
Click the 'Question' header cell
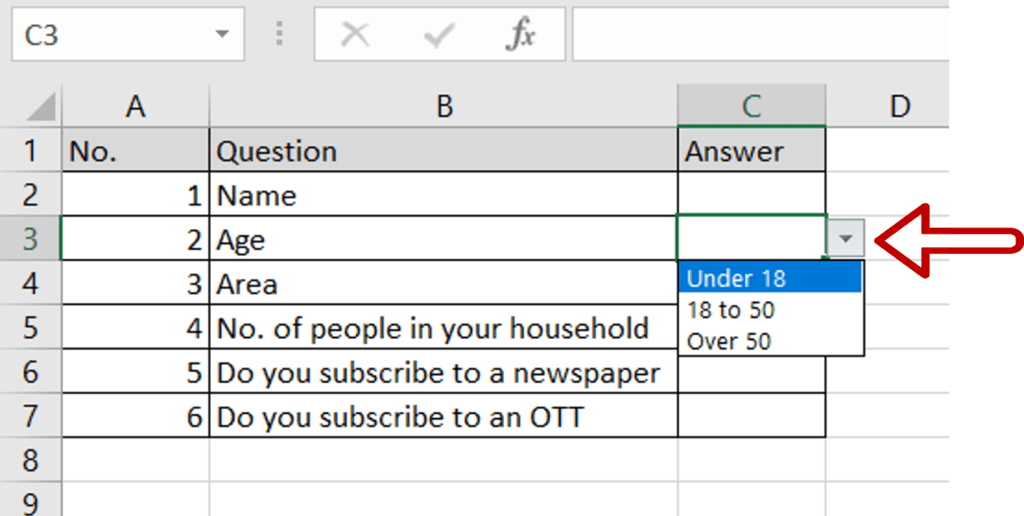tap(443, 150)
